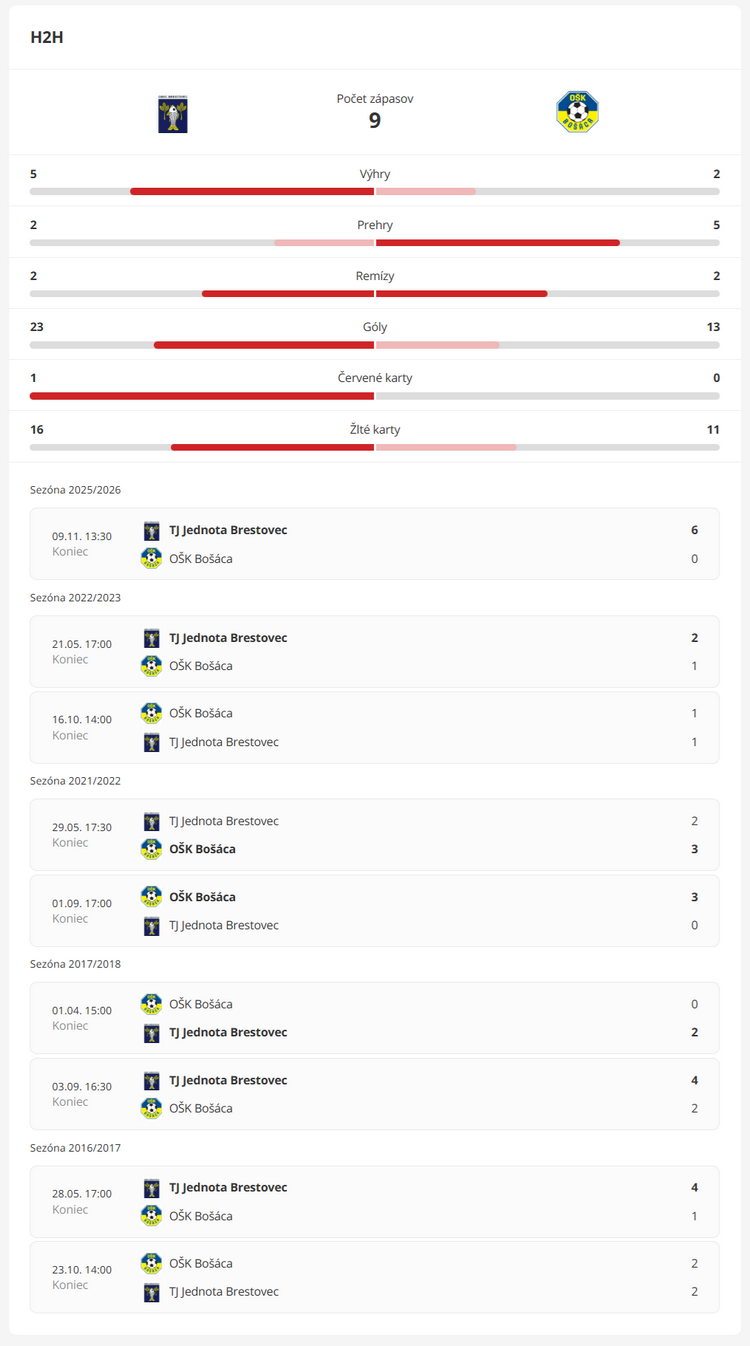Click the Červené karty statistics bar
This screenshot has width=750, height=1346.
[374, 396]
